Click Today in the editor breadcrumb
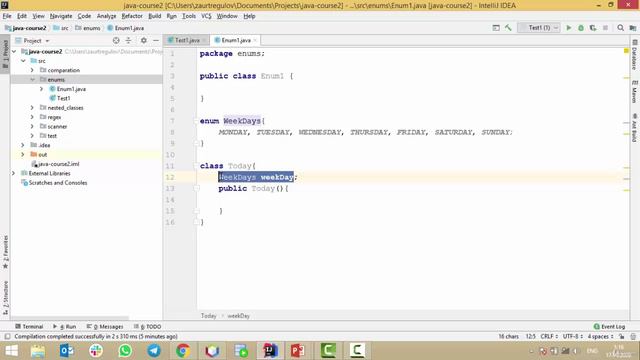The height and width of the screenshot is (360, 640). (209, 316)
